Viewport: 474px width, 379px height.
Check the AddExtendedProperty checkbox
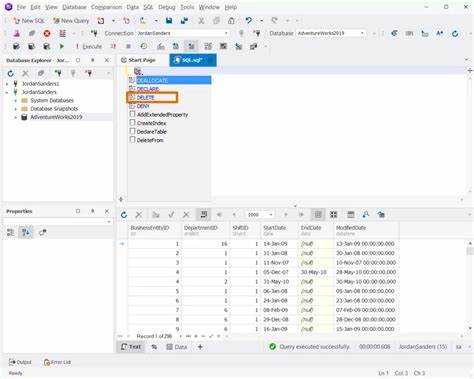point(132,114)
